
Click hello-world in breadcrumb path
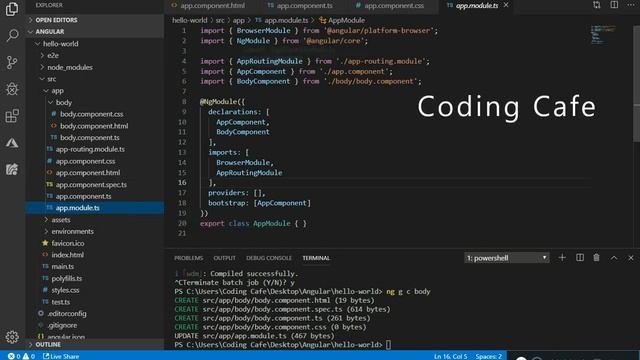tap(189, 20)
